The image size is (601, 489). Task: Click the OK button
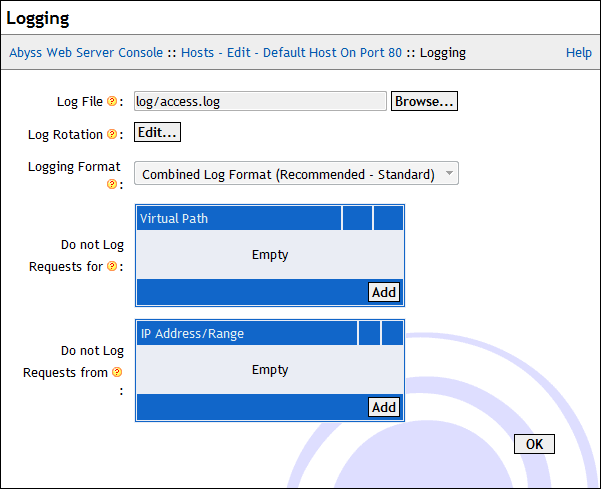[x=534, y=444]
